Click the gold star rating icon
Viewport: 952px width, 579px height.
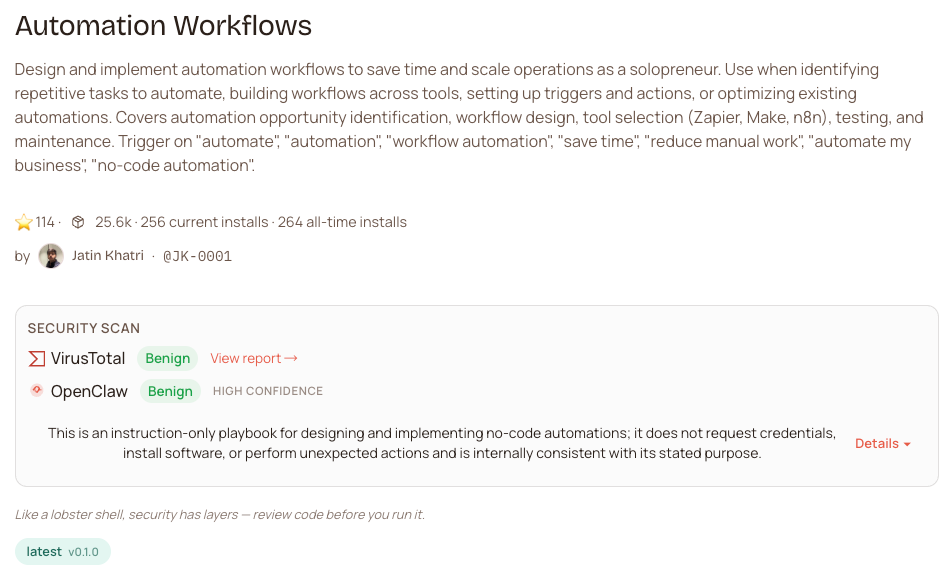click(x=24, y=222)
